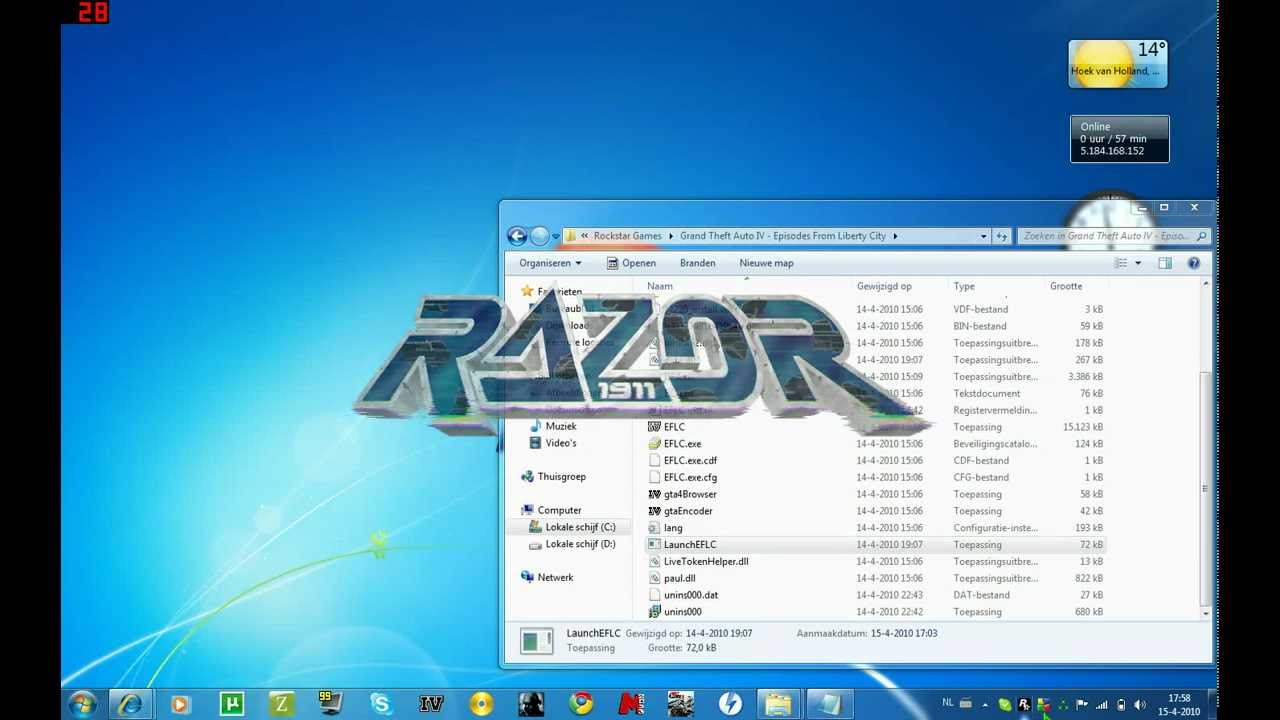
Task: Open recent pages arrow beside forward button
Action: tap(556, 237)
